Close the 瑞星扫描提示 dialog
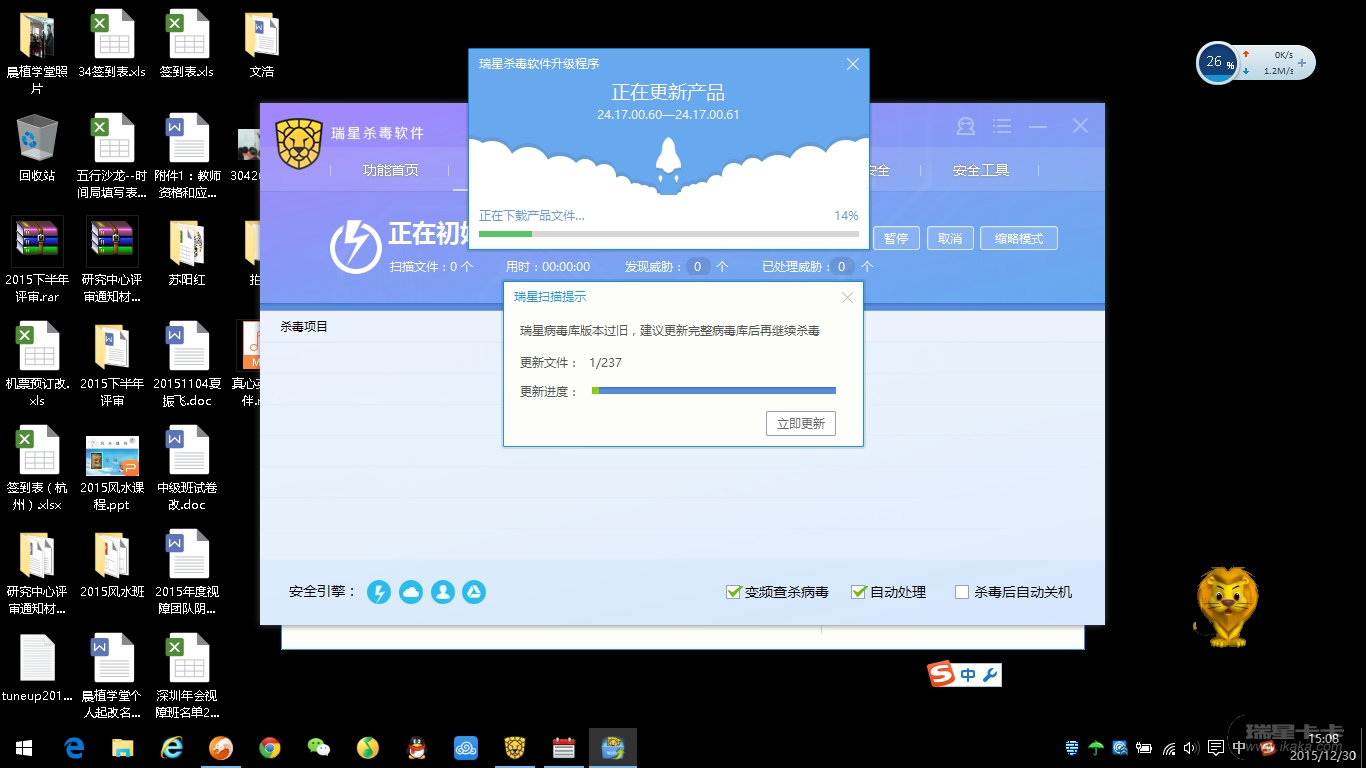Viewport: 1366px width, 768px height. coord(848,297)
